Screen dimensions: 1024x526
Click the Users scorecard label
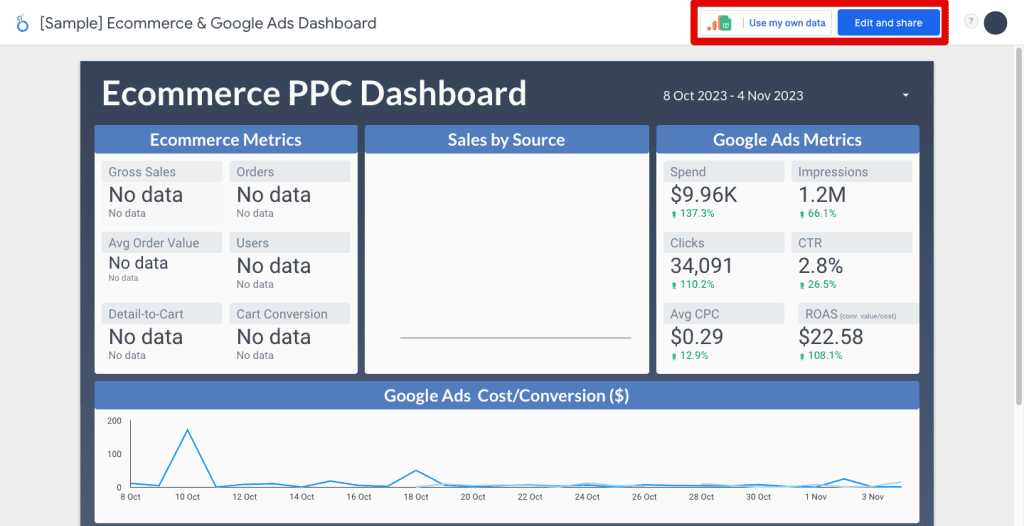[x=290, y=243]
